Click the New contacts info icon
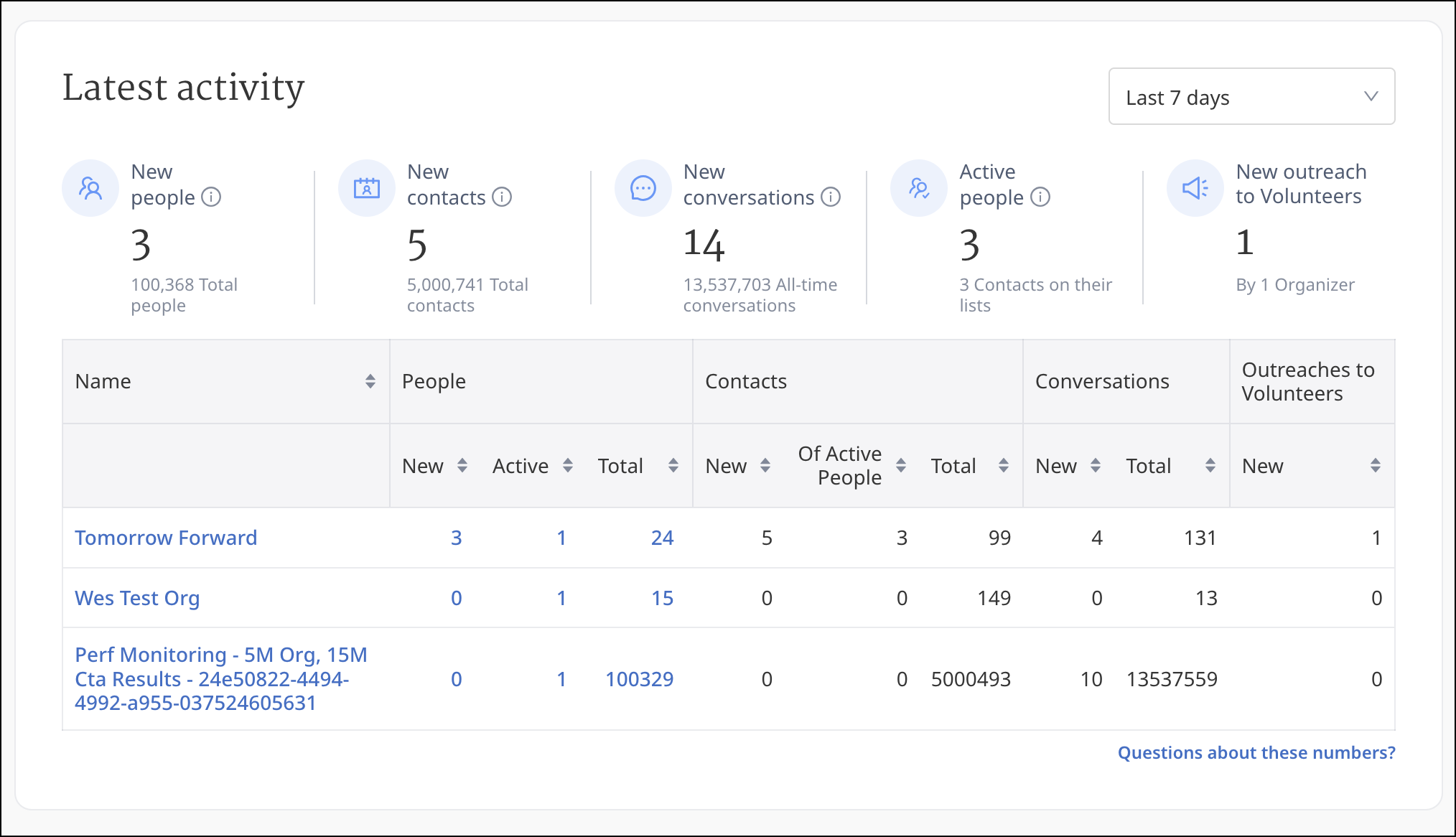Screen dimensions: 1456x837 pos(502,197)
